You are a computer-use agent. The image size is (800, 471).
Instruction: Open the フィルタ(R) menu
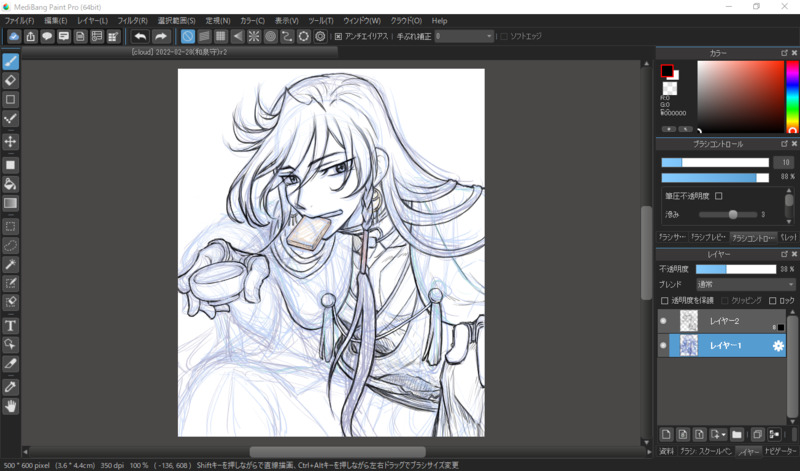click(x=132, y=21)
